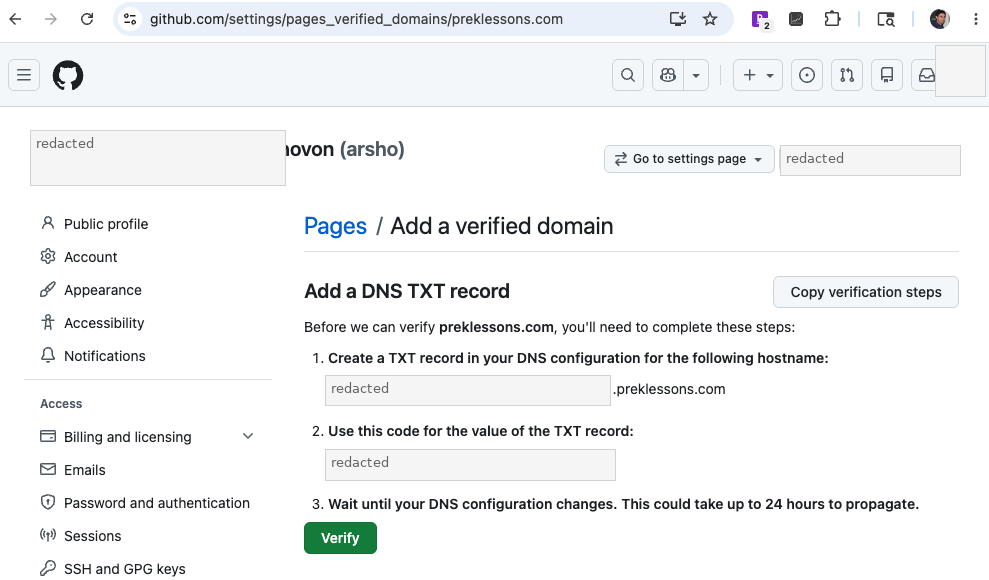Click the redacted TXT hostname field
Viewport: 989px width, 580px height.
point(467,390)
